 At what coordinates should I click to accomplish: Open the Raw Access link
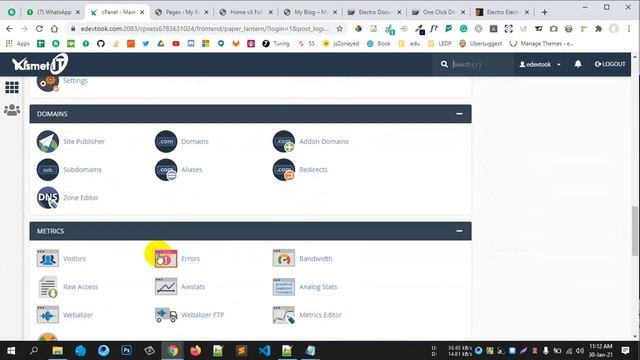pos(80,287)
